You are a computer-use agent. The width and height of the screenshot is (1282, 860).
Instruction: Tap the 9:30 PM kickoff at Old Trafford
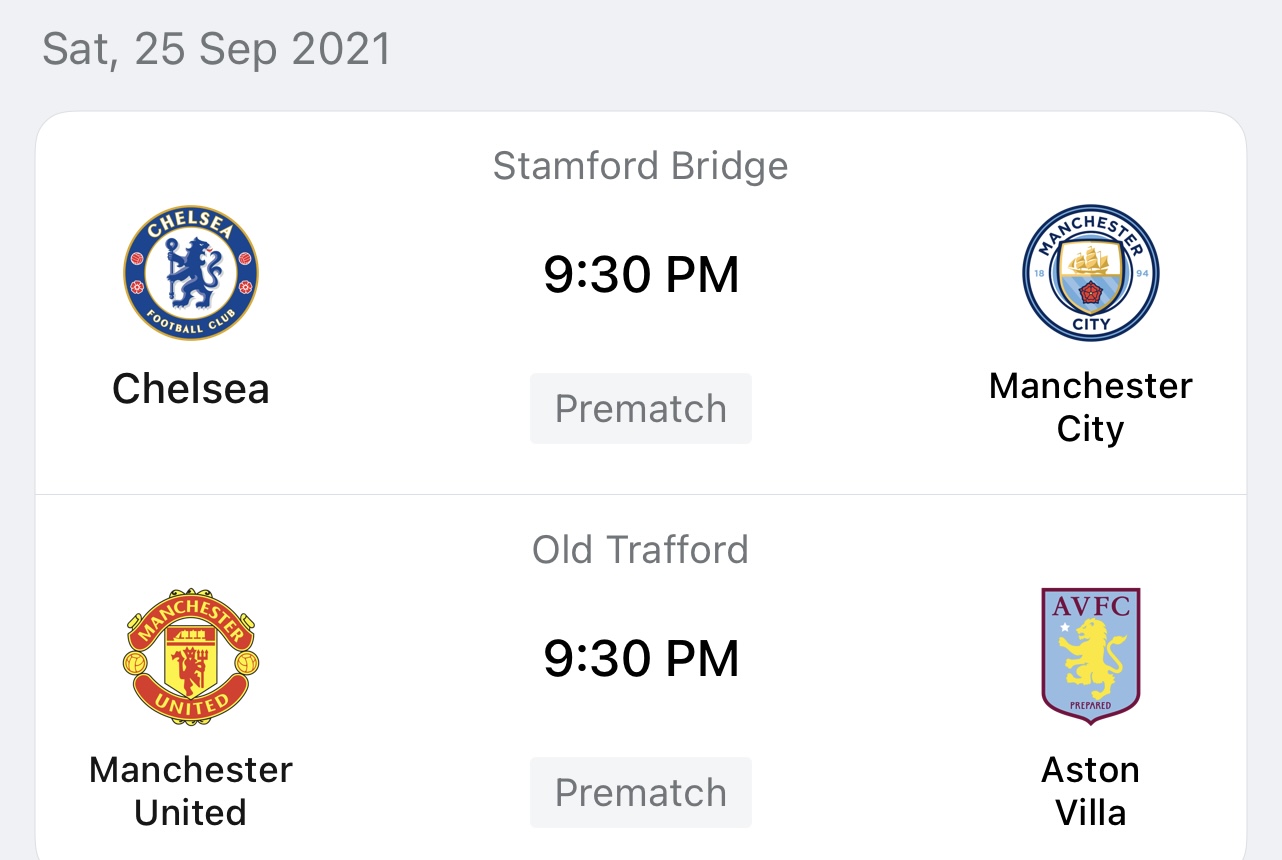pos(640,659)
